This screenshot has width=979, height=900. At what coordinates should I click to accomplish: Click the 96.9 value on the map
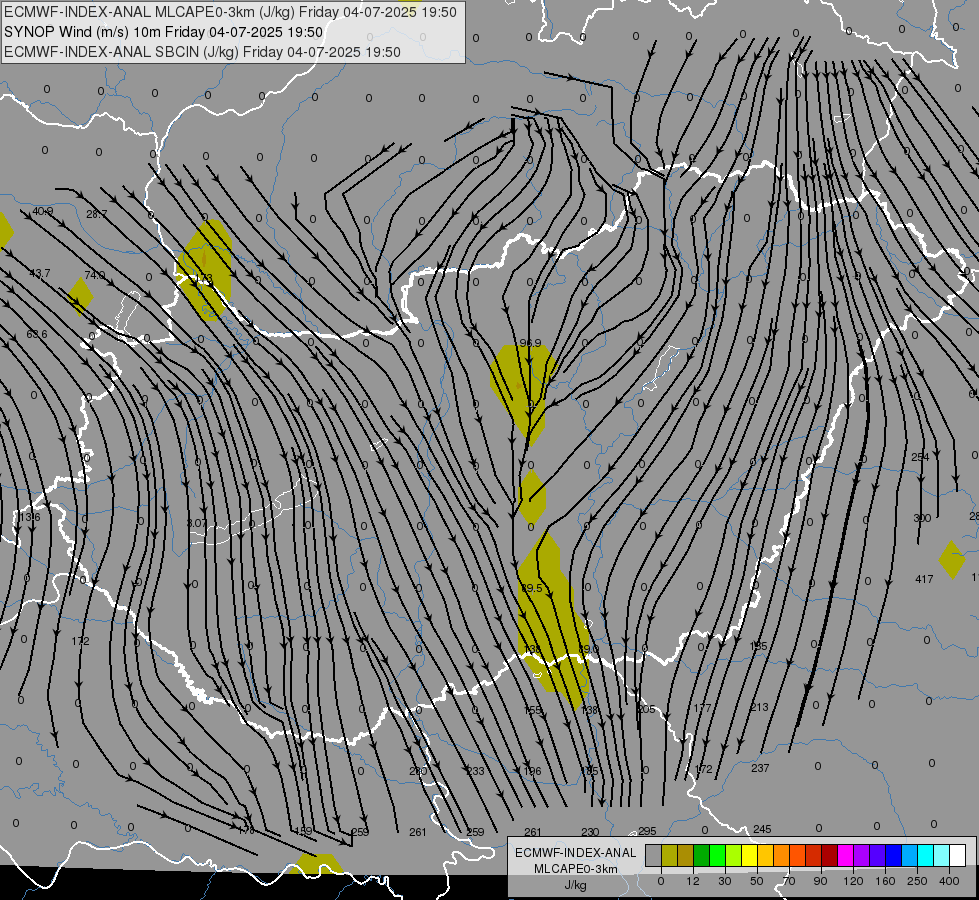pyautogui.click(x=530, y=344)
